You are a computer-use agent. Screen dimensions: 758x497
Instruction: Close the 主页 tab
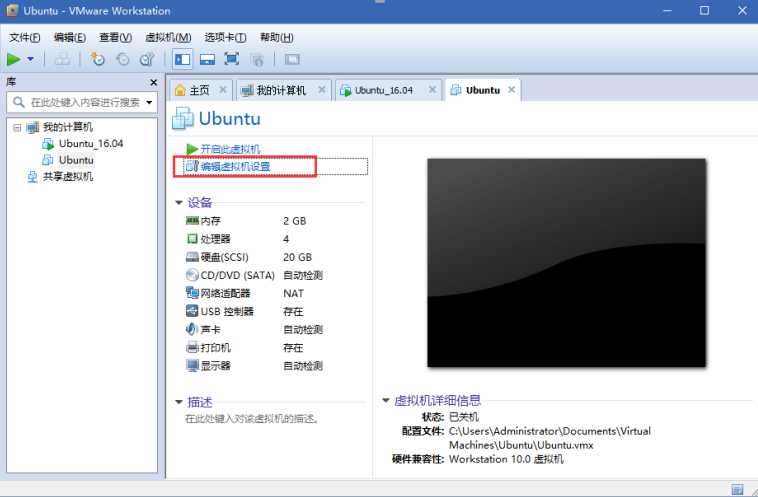tap(223, 89)
